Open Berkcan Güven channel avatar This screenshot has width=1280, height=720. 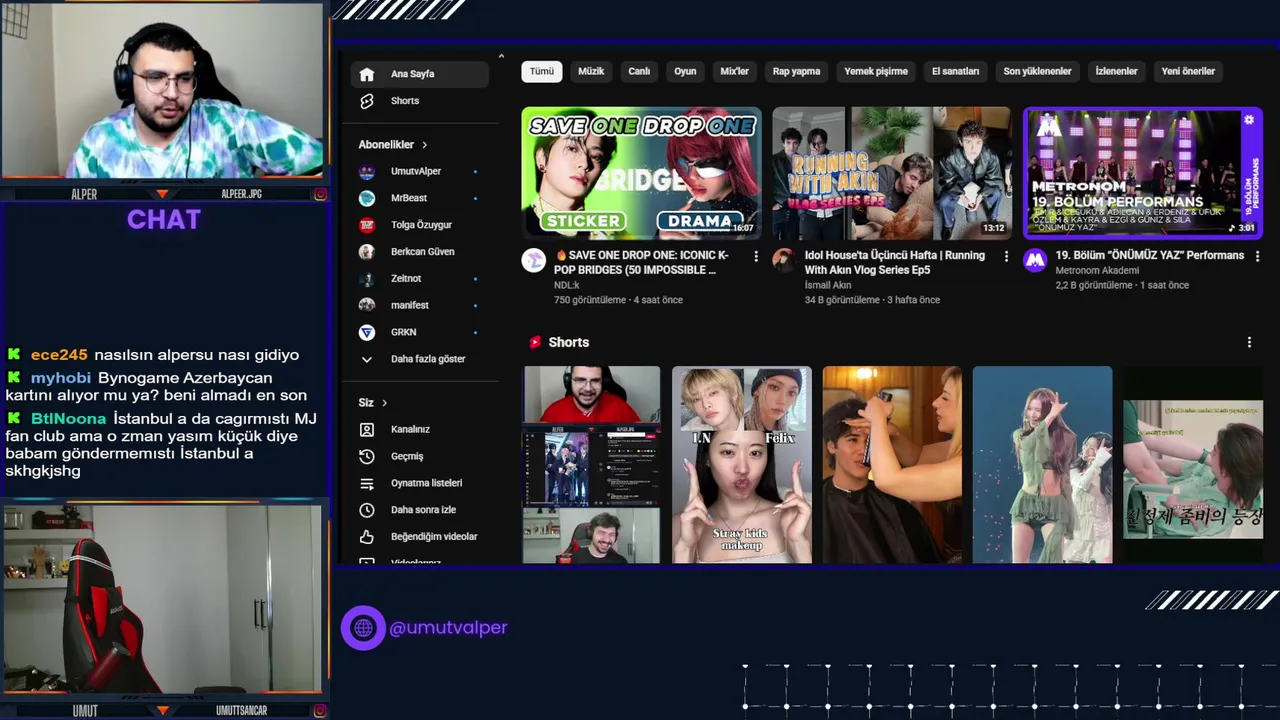367,252
